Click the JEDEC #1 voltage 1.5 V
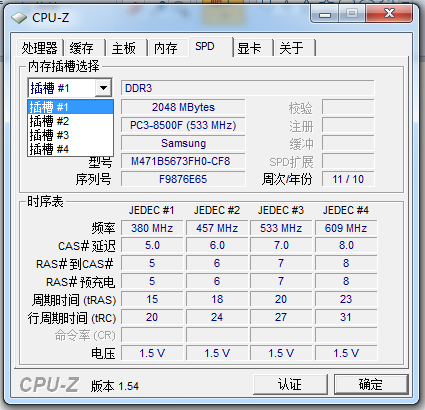 pyautogui.click(x=152, y=353)
